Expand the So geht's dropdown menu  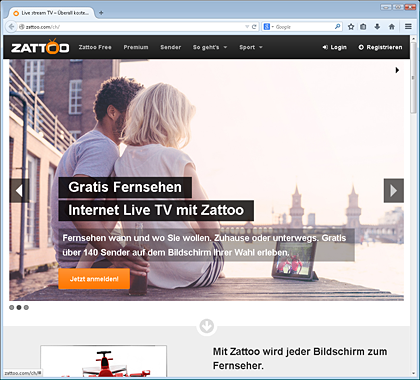[210, 47]
